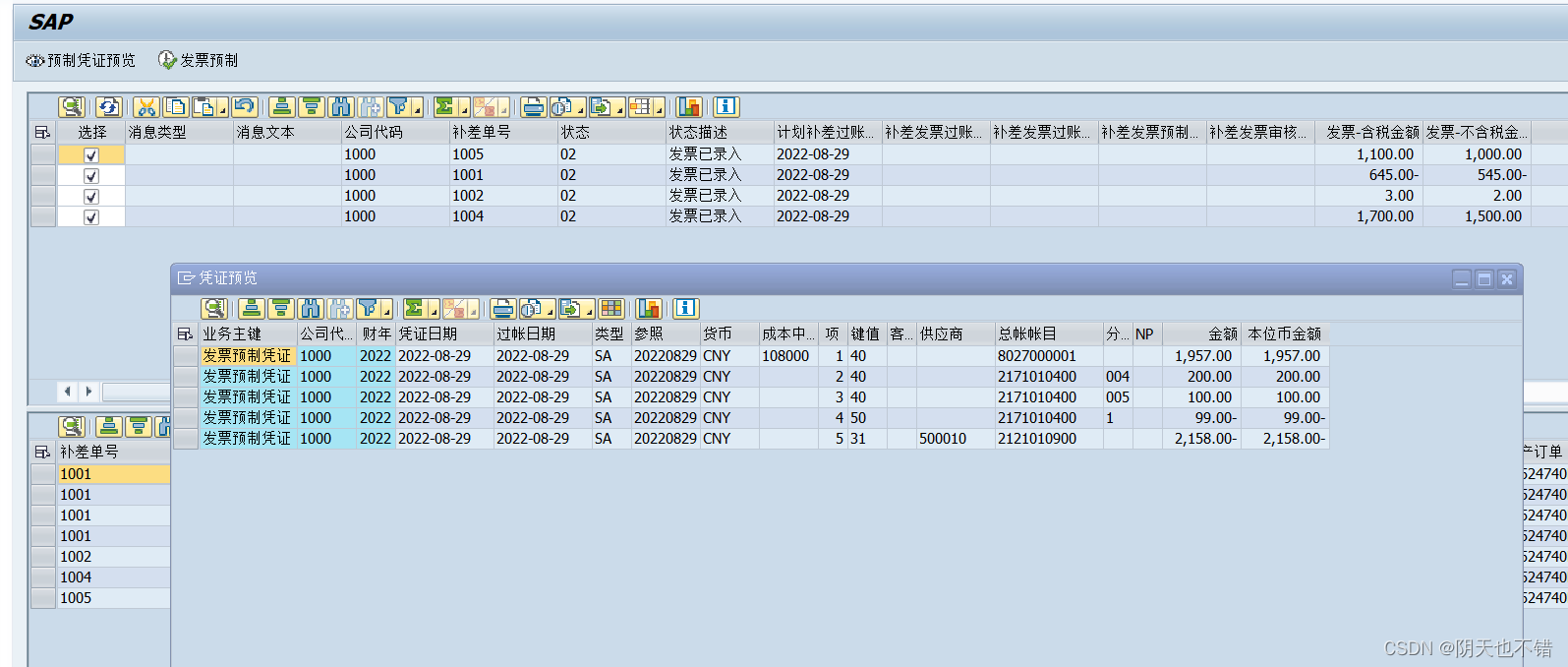Select first 发票预制凭证 cell highlighted yellow
This screenshot has height=667, width=1568.
click(x=249, y=356)
